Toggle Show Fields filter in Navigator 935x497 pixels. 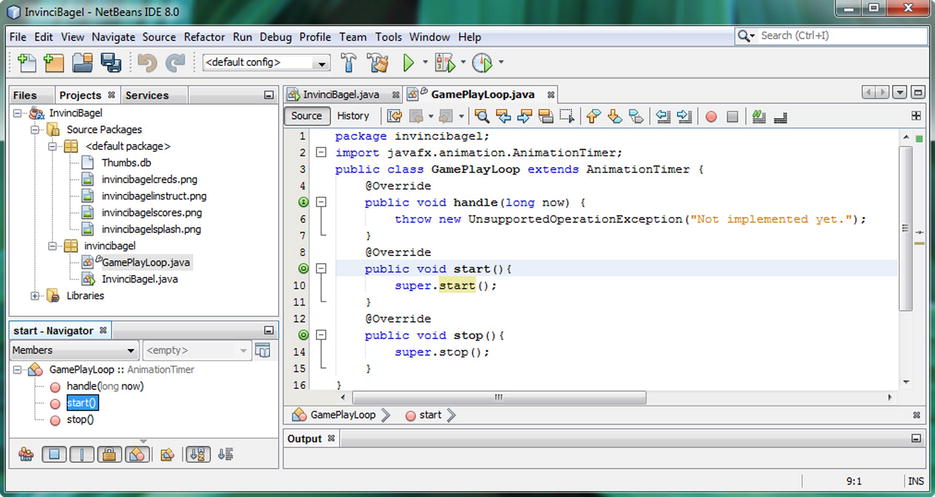click(x=54, y=455)
